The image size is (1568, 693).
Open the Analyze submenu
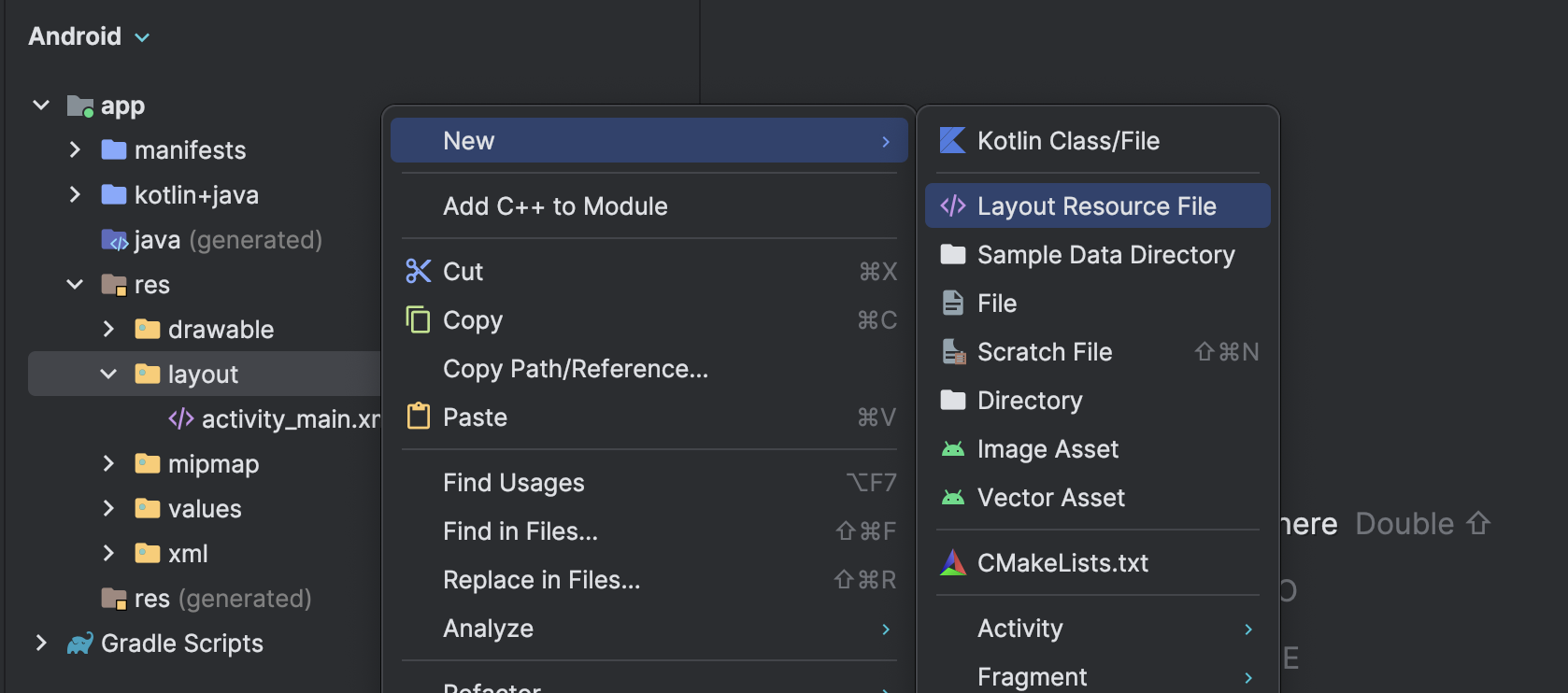[649, 628]
